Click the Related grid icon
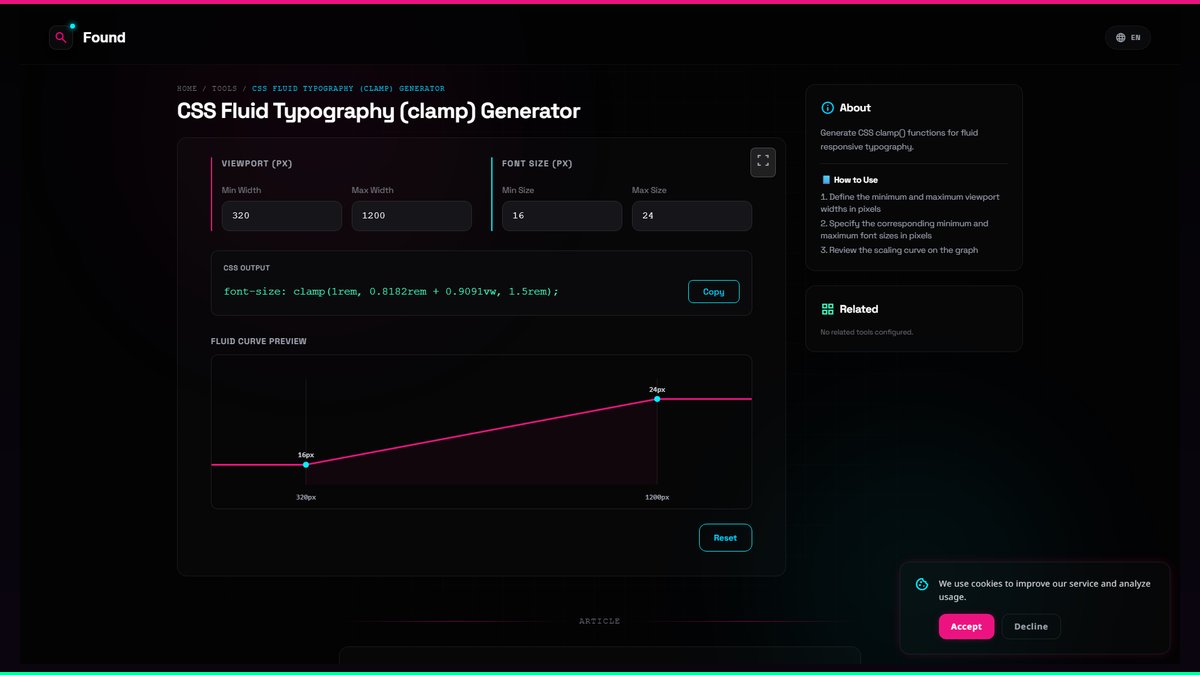The height and width of the screenshot is (675, 1200). pyautogui.click(x=827, y=310)
